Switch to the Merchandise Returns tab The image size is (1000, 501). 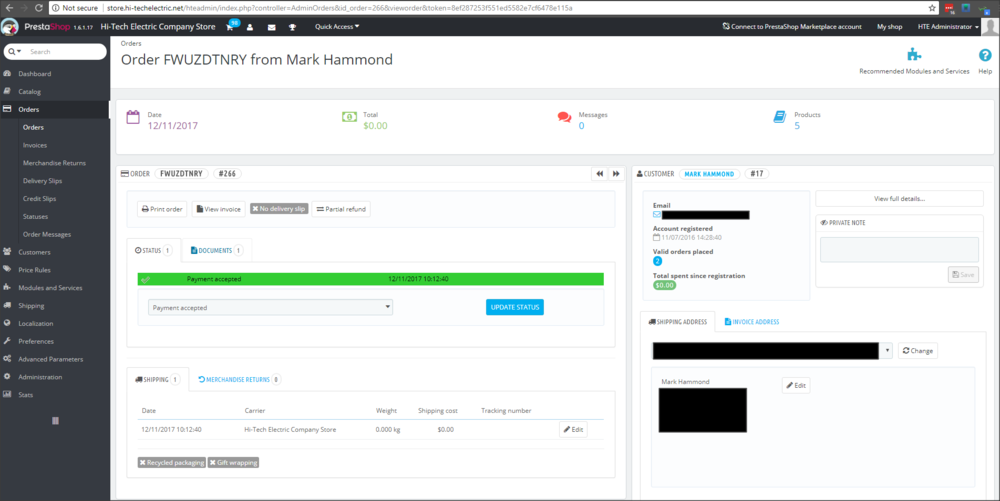pyautogui.click(x=239, y=379)
